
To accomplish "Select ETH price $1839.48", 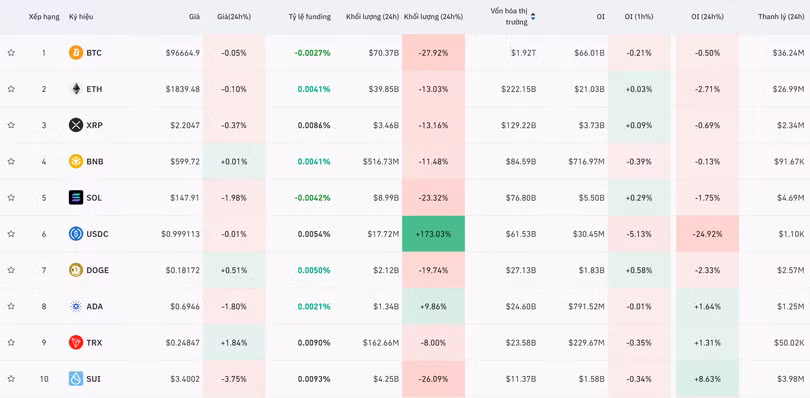I will [x=183, y=89].
